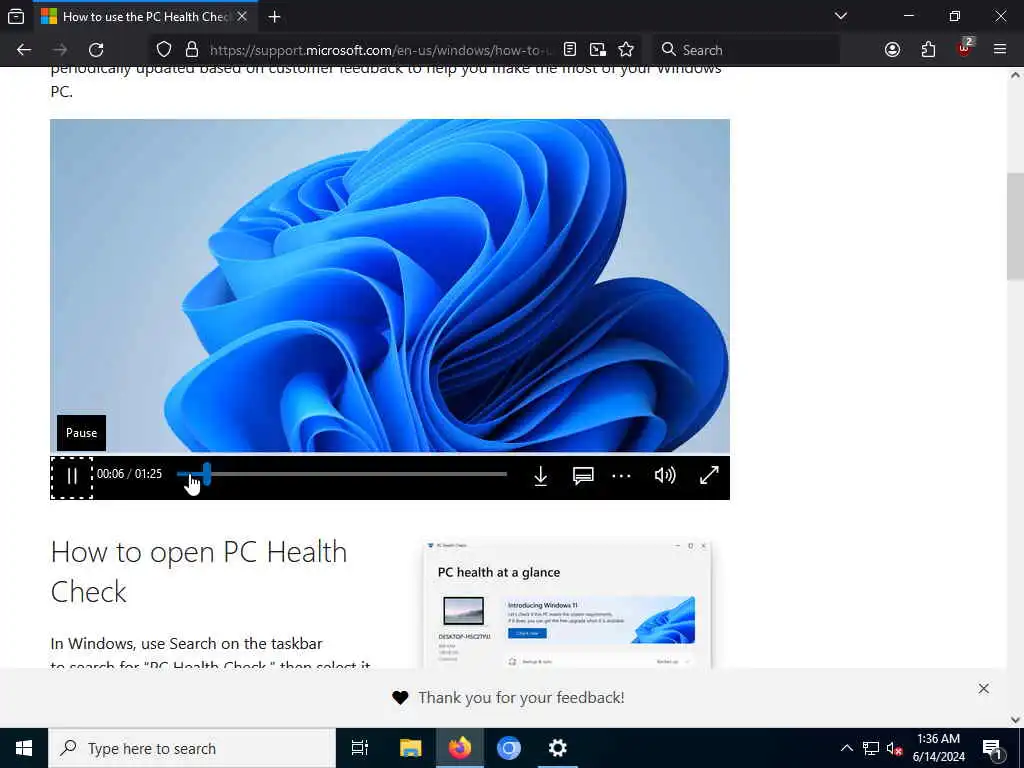The height and width of the screenshot is (768, 1024).
Task: Mute the video volume
Action: 665,475
